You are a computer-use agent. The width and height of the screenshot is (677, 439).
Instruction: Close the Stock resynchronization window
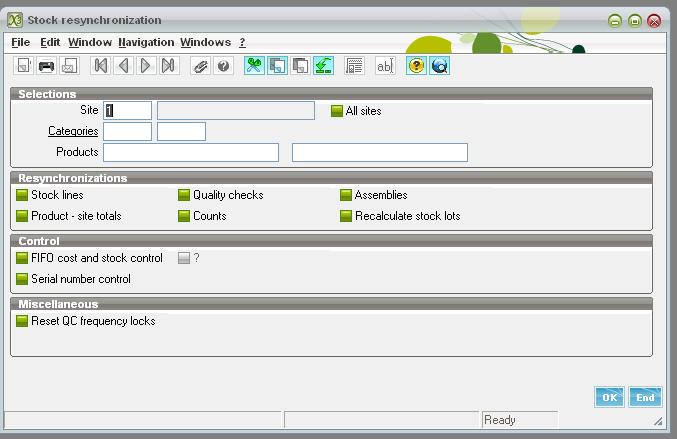(x=654, y=20)
